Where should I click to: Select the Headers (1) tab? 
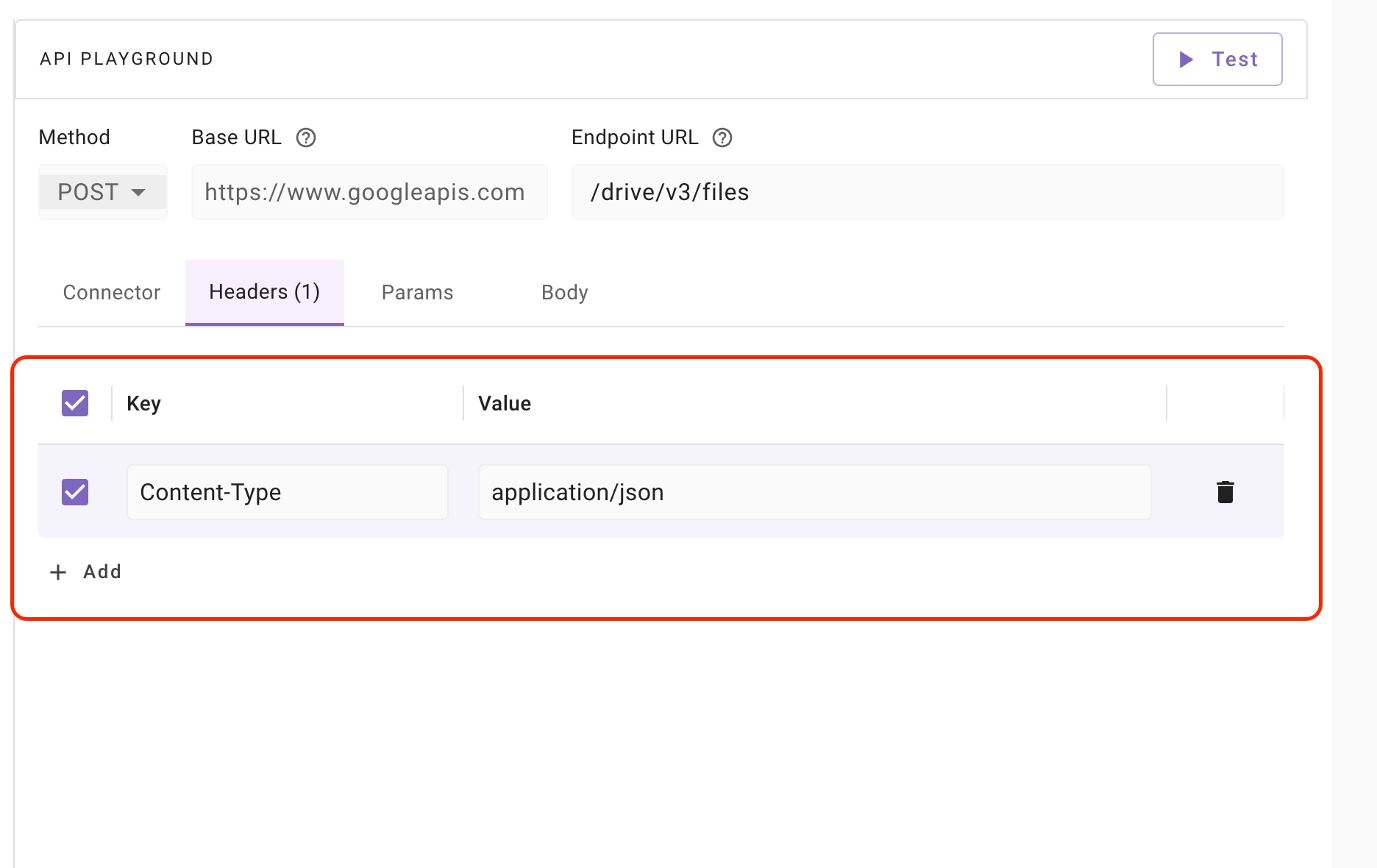pyautogui.click(x=264, y=292)
